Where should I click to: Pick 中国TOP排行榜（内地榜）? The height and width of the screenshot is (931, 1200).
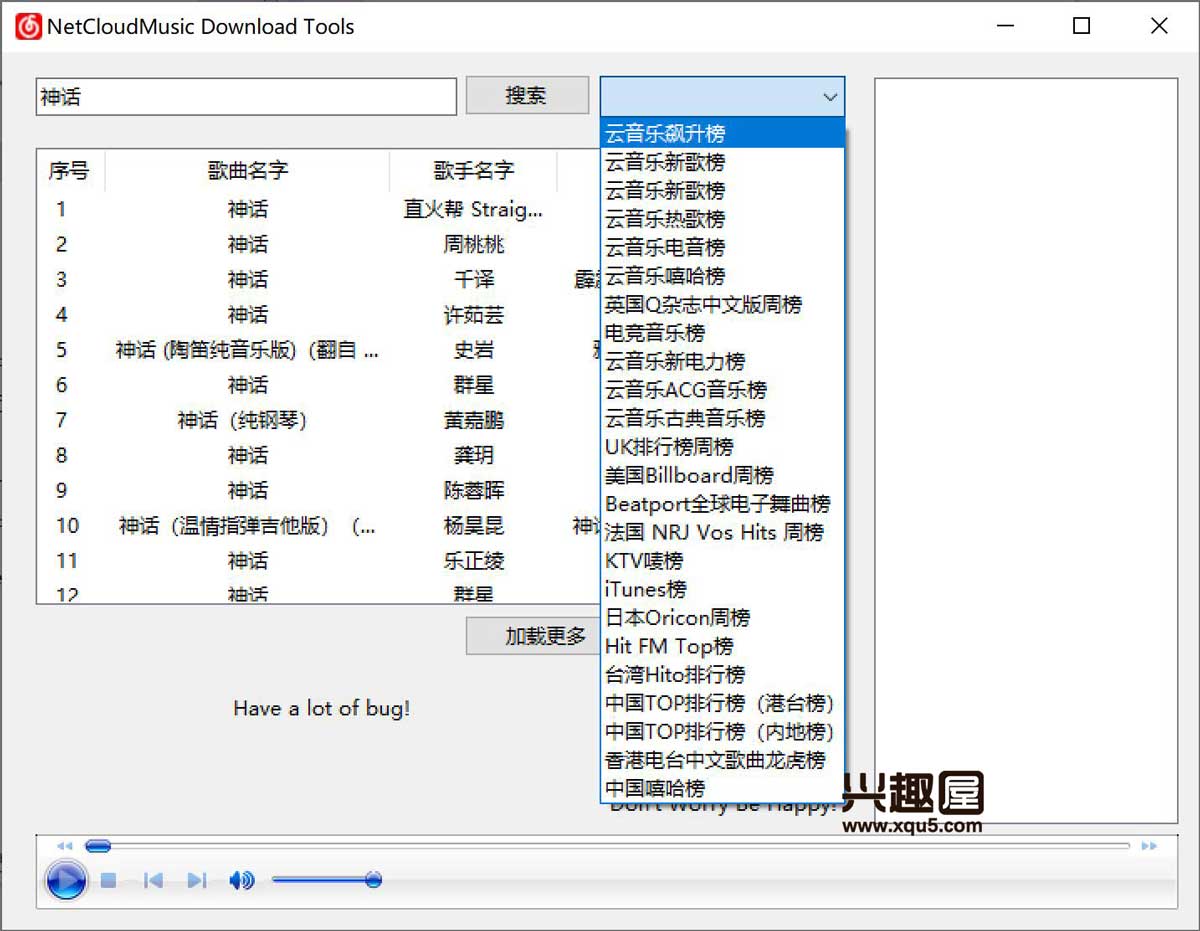pos(723,732)
